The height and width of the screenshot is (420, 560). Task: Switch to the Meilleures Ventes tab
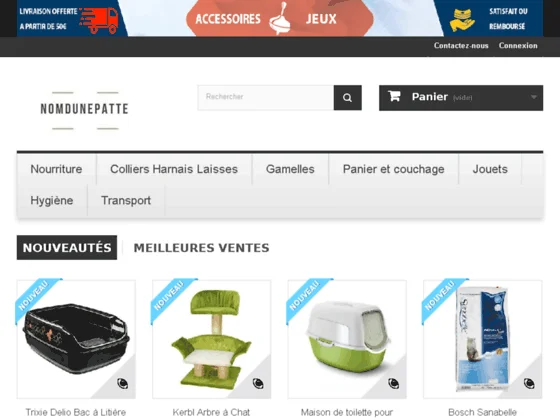click(x=201, y=248)
